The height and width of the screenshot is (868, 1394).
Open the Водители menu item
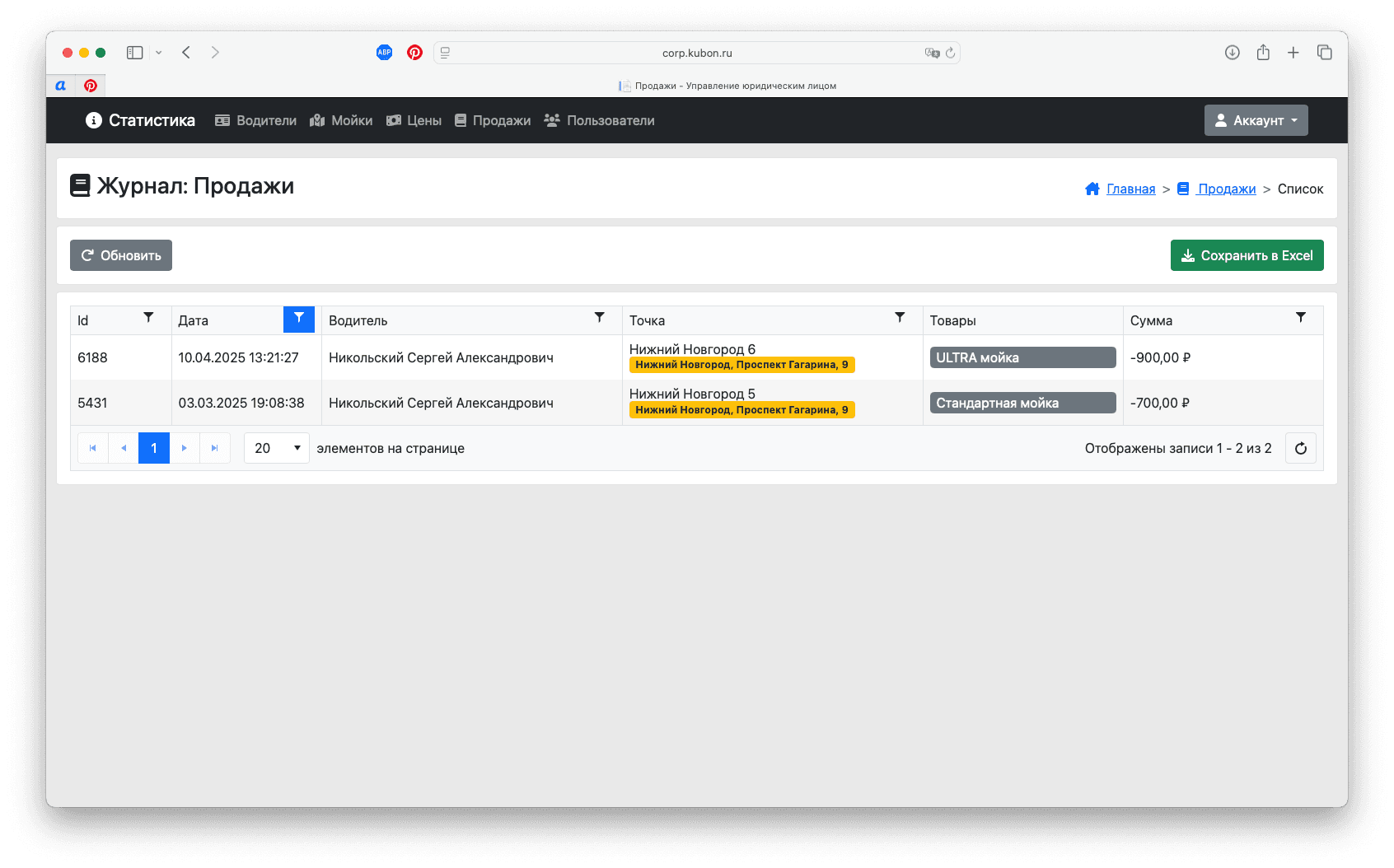[255, 120]
